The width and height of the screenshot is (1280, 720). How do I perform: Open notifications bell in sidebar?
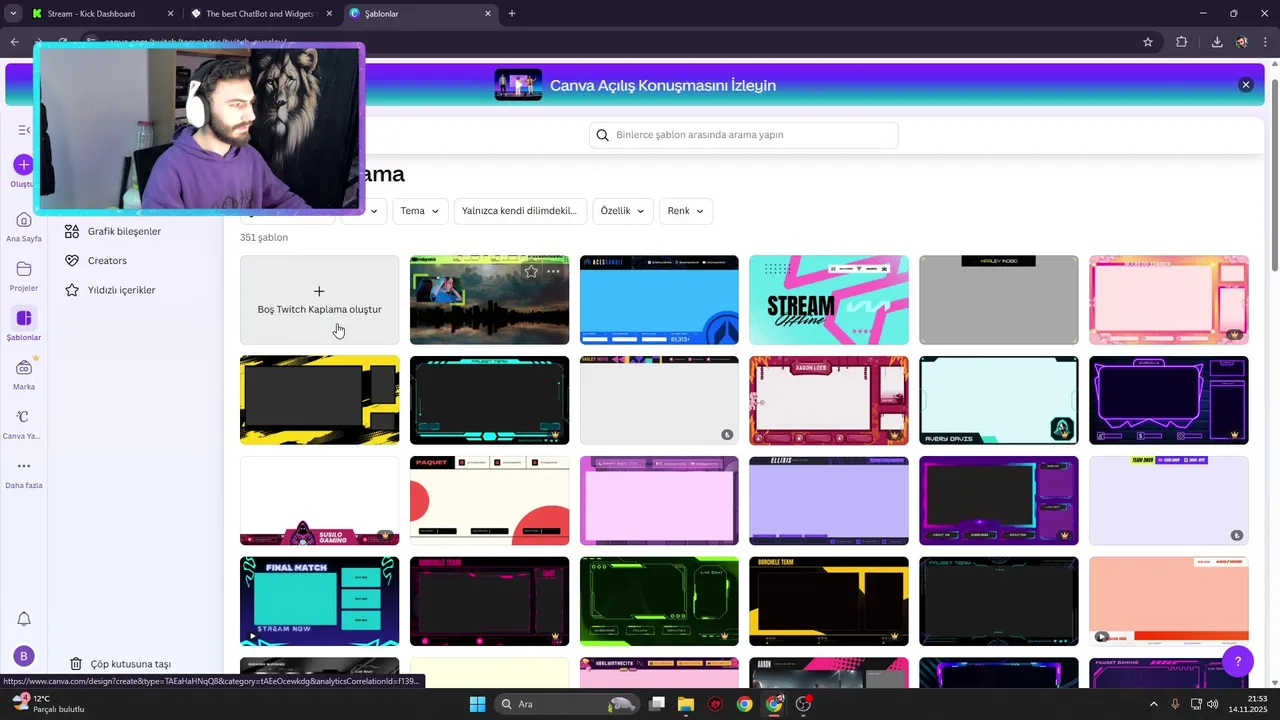tap(24, 619)
